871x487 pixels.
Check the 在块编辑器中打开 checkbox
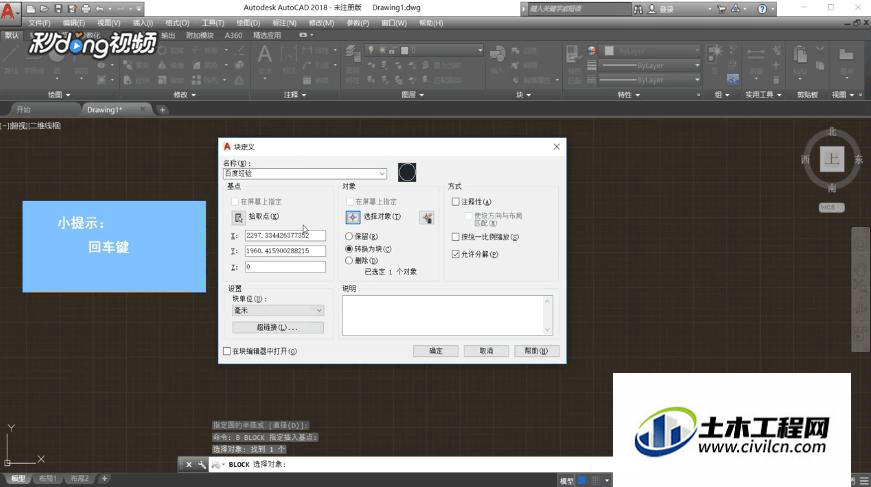click(227, 351)
